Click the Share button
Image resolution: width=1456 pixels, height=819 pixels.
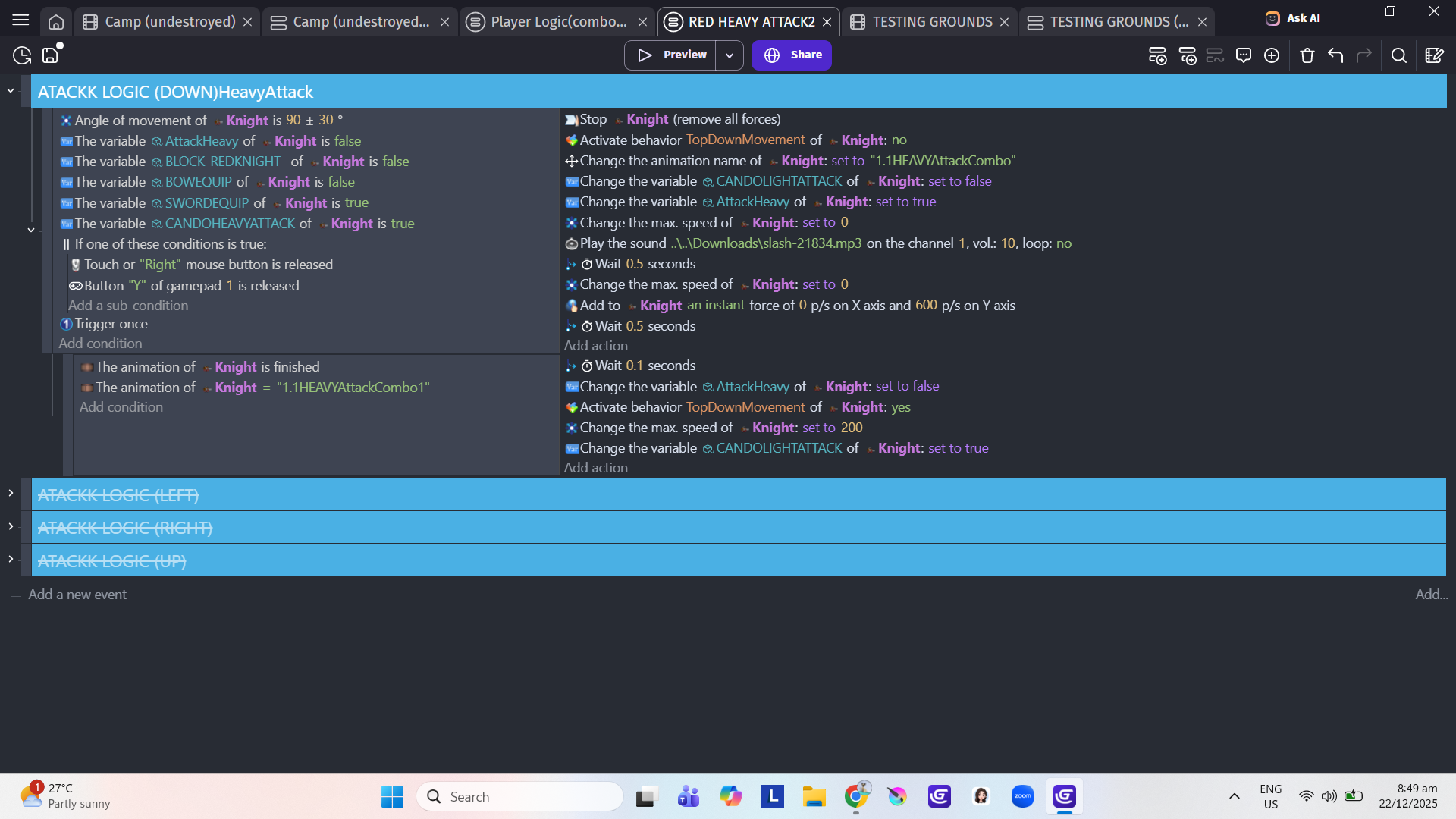pos(792,55)
